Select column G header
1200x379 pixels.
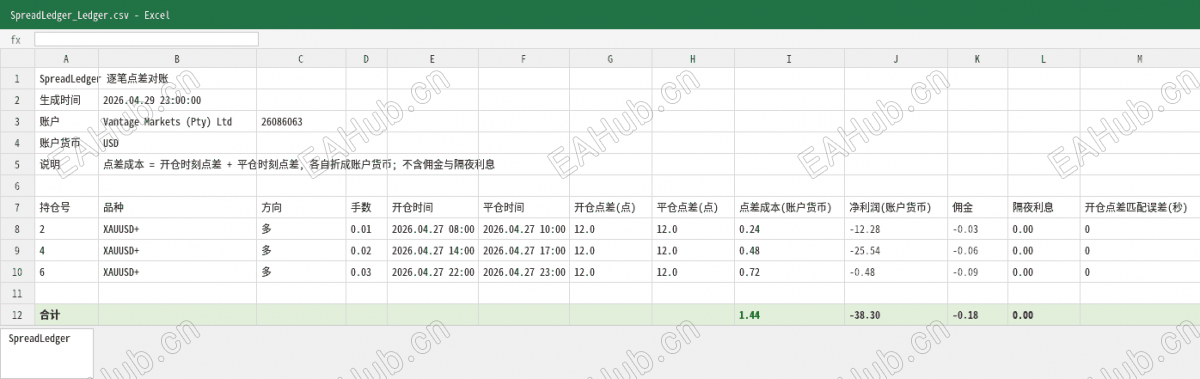pyautogui.click(x=610, y=59)
